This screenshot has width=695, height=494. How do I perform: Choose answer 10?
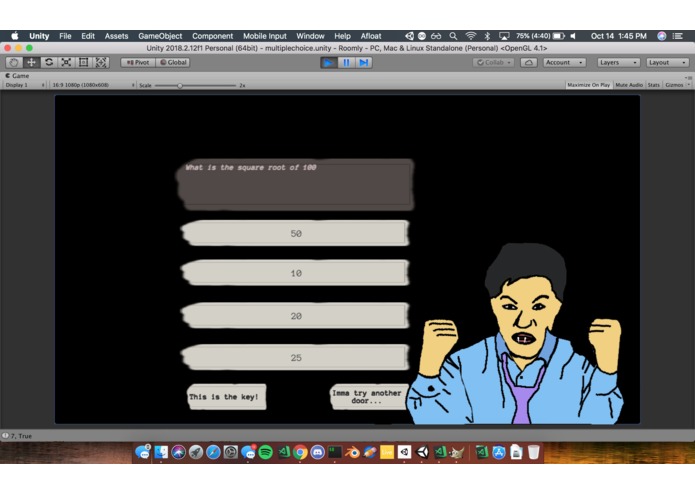click(x=295, y=273)
